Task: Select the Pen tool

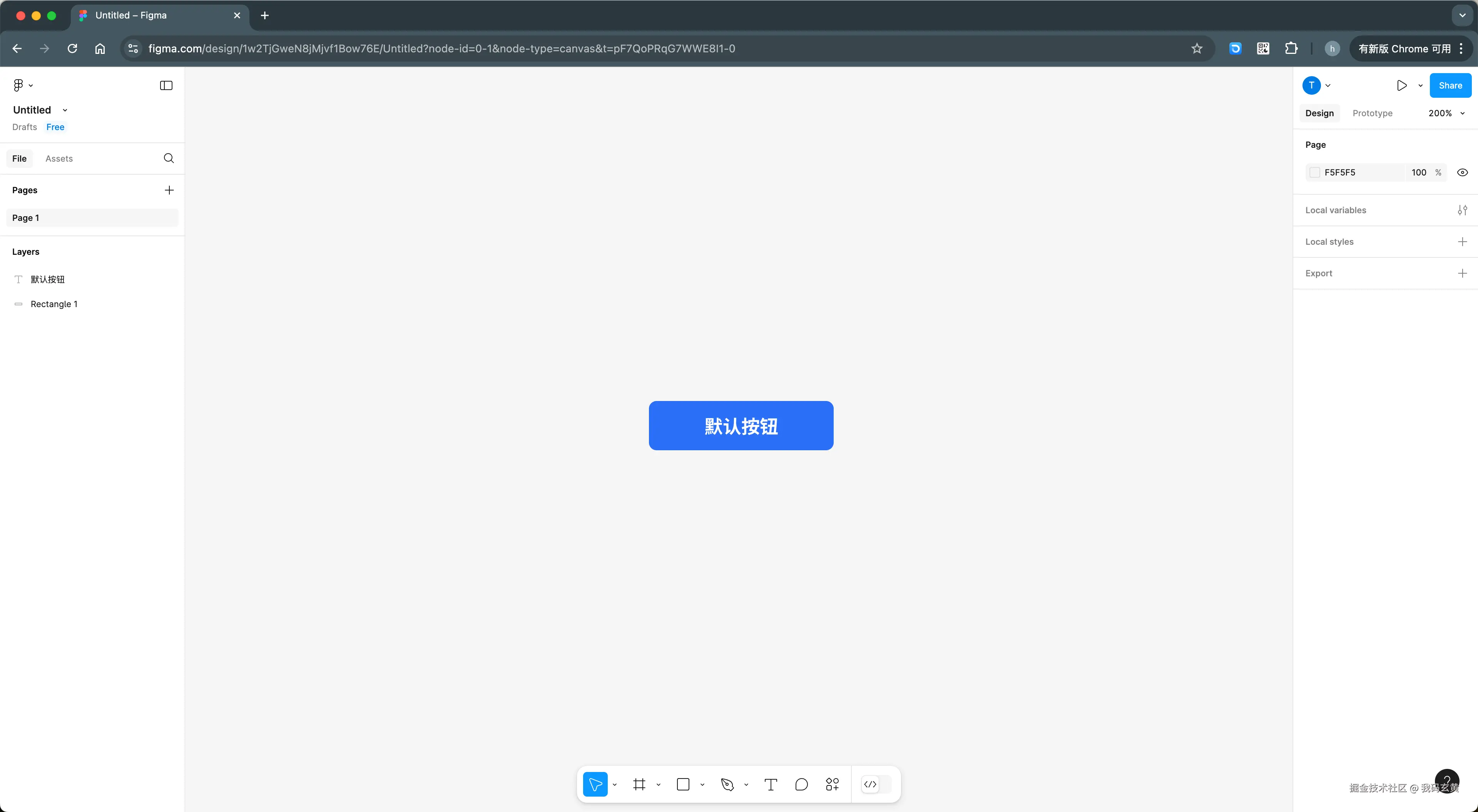Action: click(x=727, y=784)
